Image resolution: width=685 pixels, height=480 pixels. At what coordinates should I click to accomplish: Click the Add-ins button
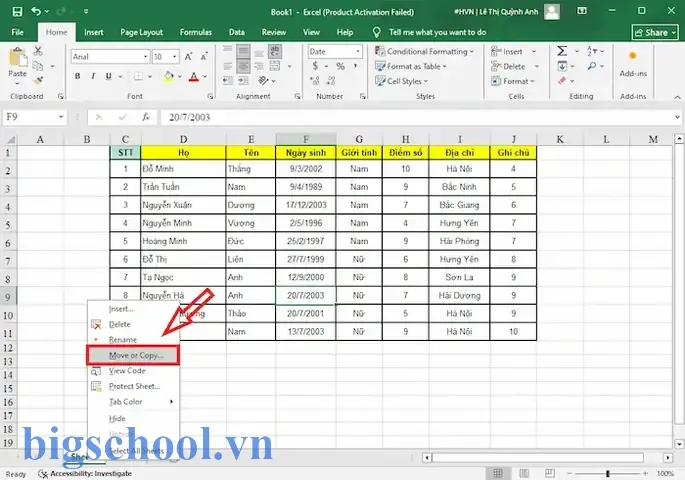click(x=633, y=63)
